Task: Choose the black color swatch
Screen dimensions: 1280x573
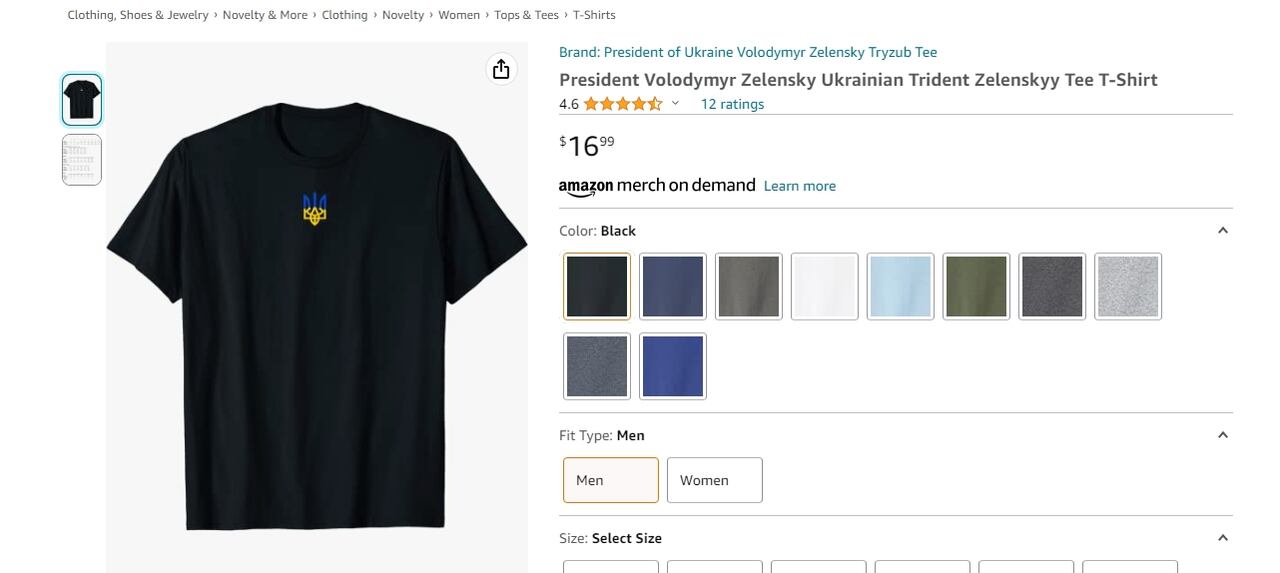Action: (x=597, y=286)
